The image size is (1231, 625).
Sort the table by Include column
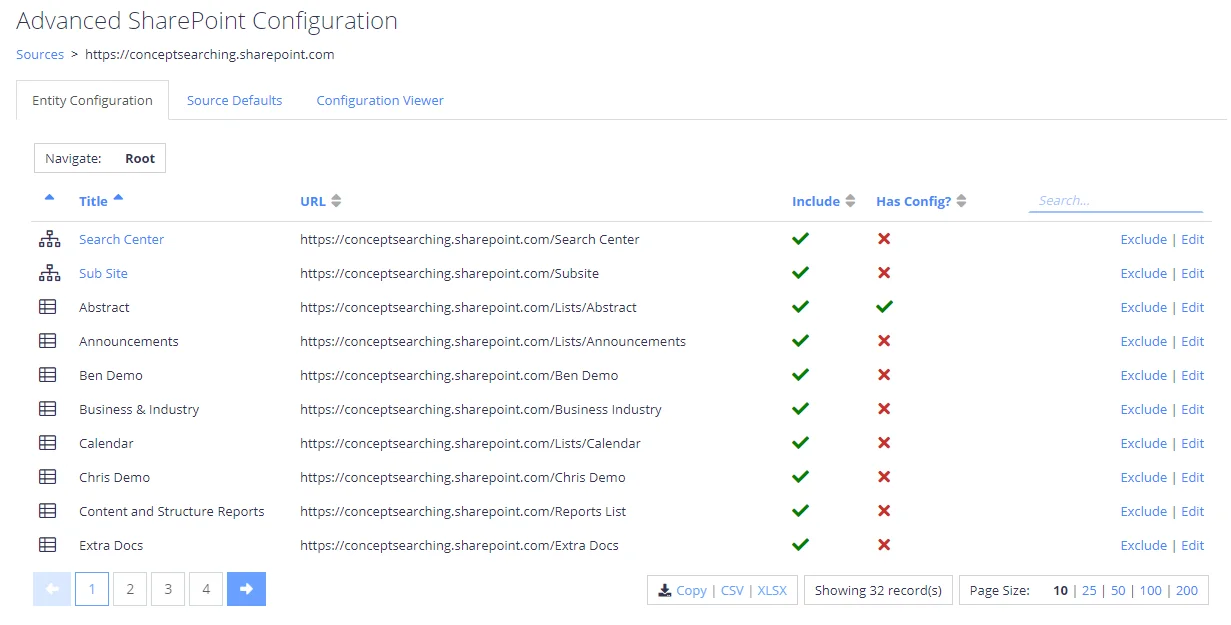[x=824, y=201]
